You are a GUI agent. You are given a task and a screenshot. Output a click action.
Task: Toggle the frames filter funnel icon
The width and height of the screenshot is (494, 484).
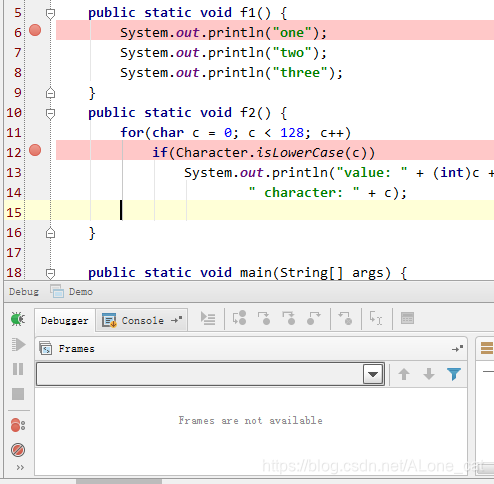click(x=454, y=374)
